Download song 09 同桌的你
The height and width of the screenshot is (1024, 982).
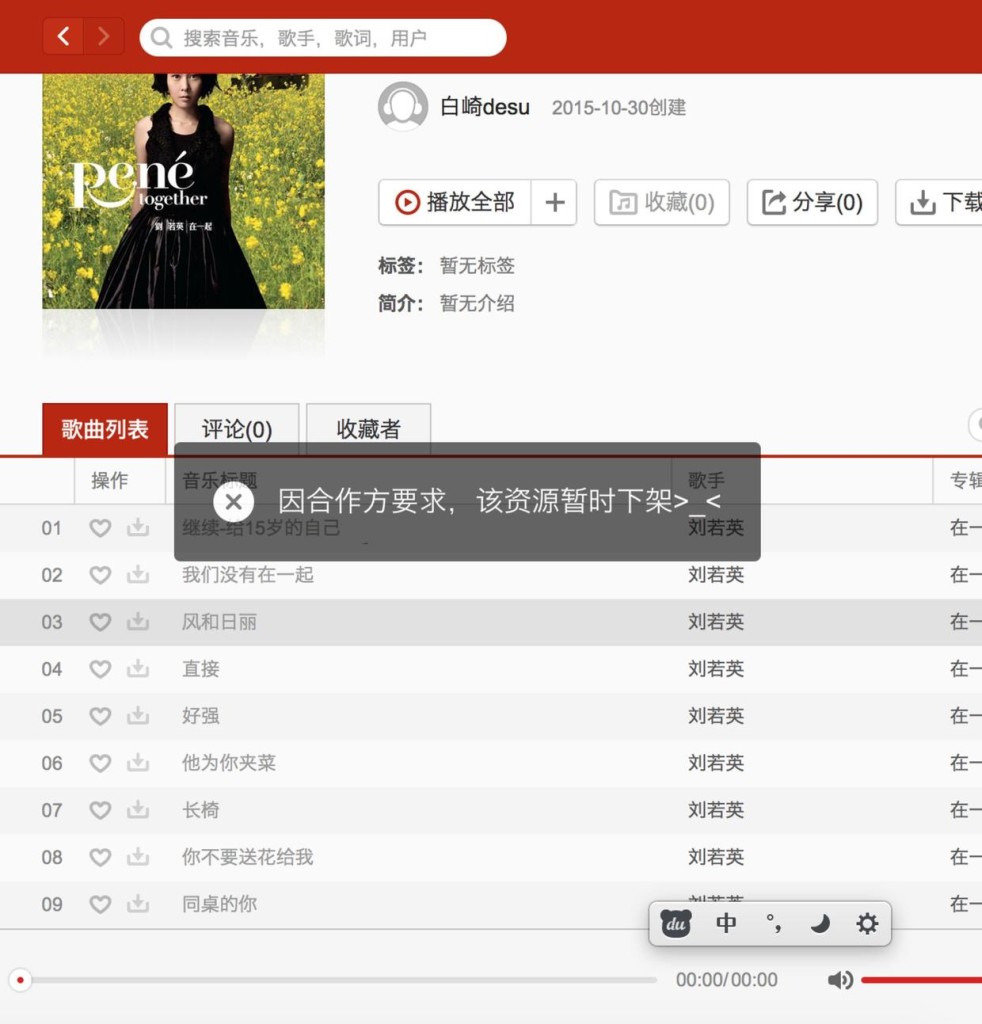[138, 903]
